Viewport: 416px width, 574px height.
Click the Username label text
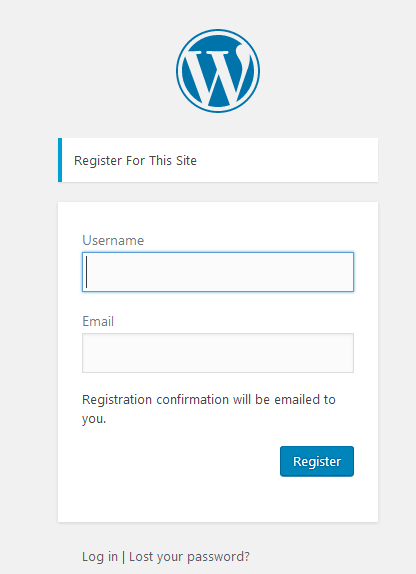113,241
